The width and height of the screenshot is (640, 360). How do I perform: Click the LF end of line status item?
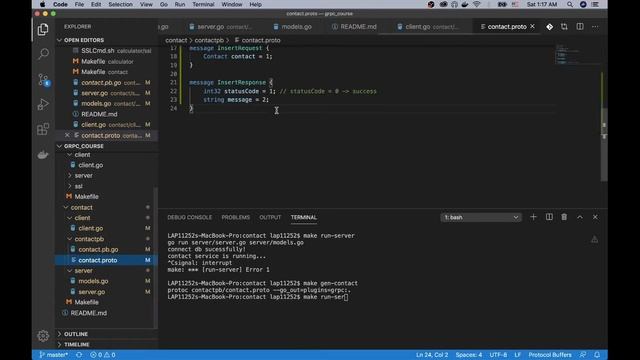[x=518, y=355]
